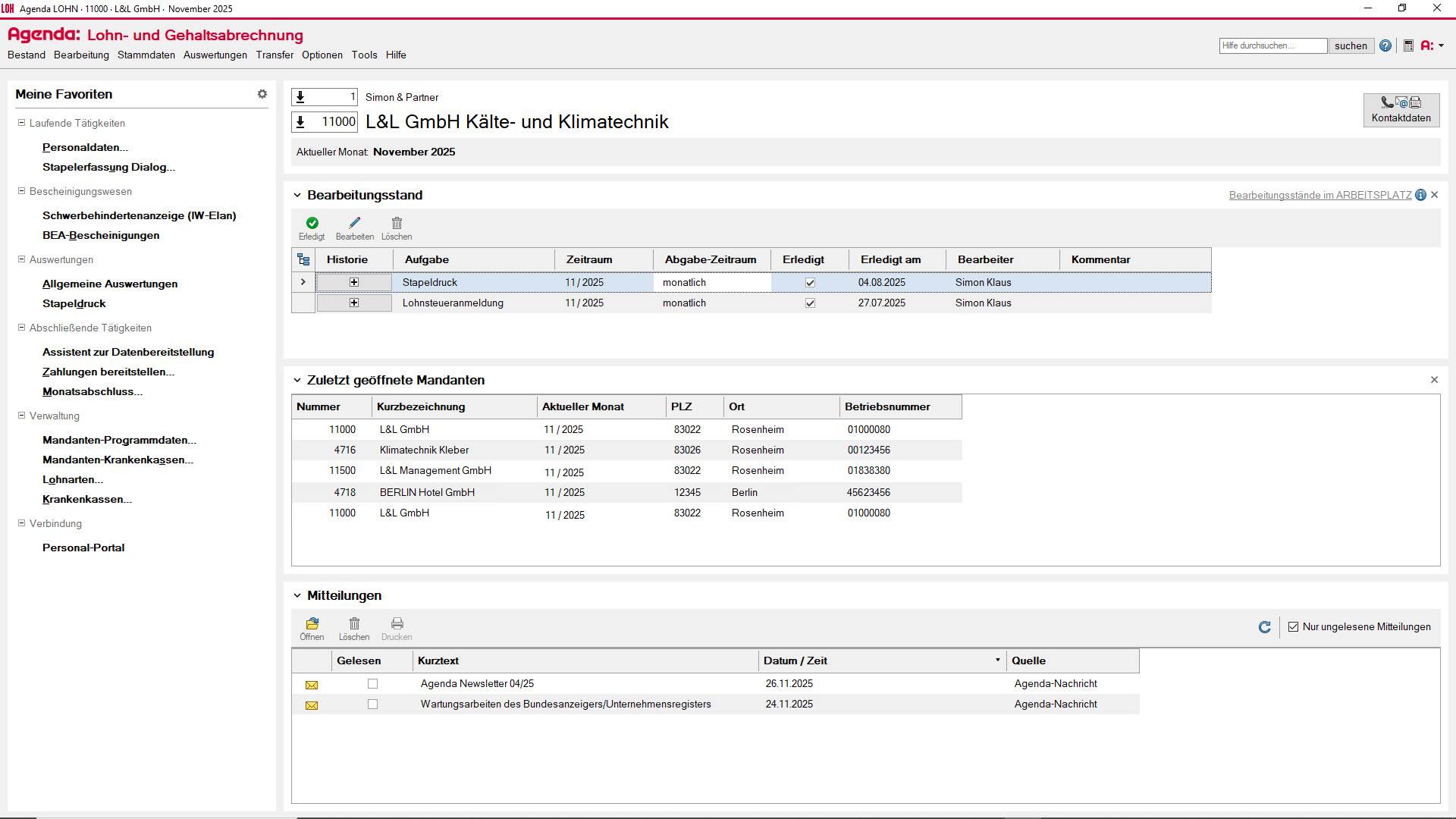Click the Öffnen icon in Mitteilungen
Image resolution: width=1456 pixels, height=819 pixels.
(312, 623)
